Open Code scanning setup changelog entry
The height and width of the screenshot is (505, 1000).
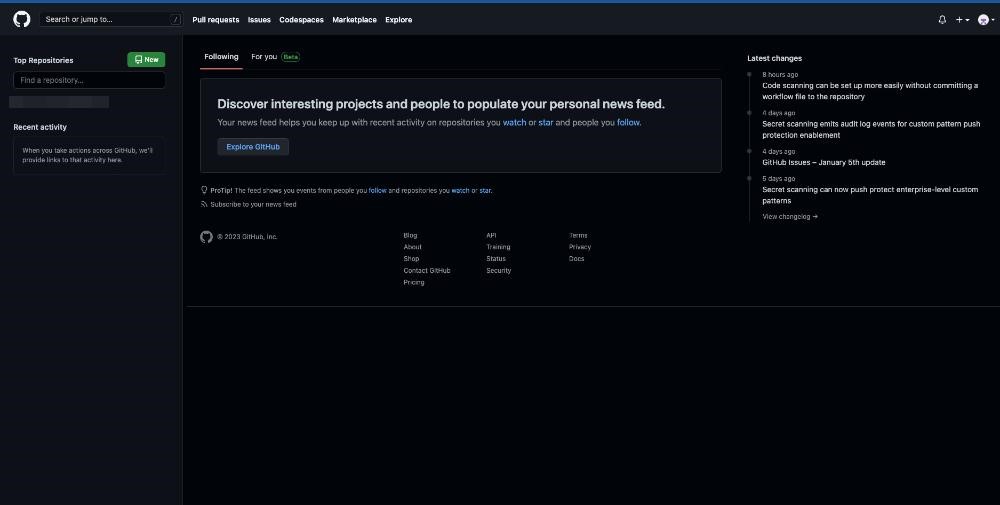(x=870, y=91)
